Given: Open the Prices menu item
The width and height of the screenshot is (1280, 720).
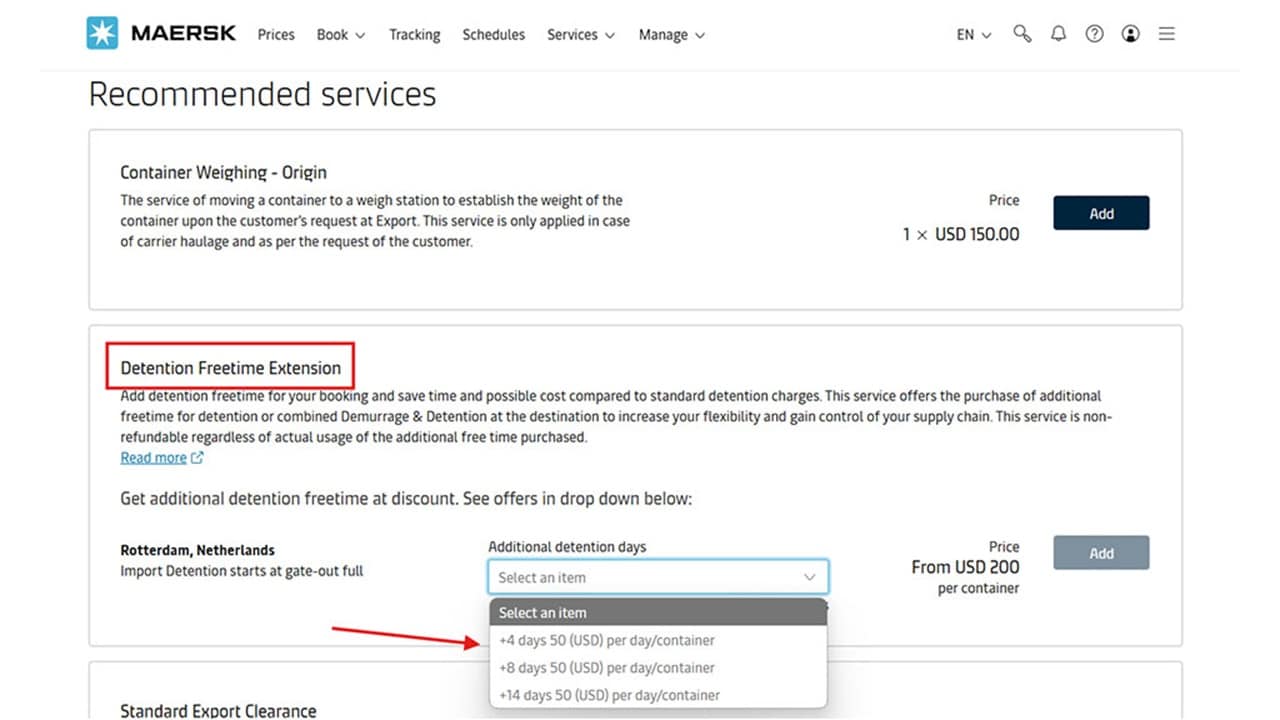Looking at the screenshot, I should (x=275, y=34).
